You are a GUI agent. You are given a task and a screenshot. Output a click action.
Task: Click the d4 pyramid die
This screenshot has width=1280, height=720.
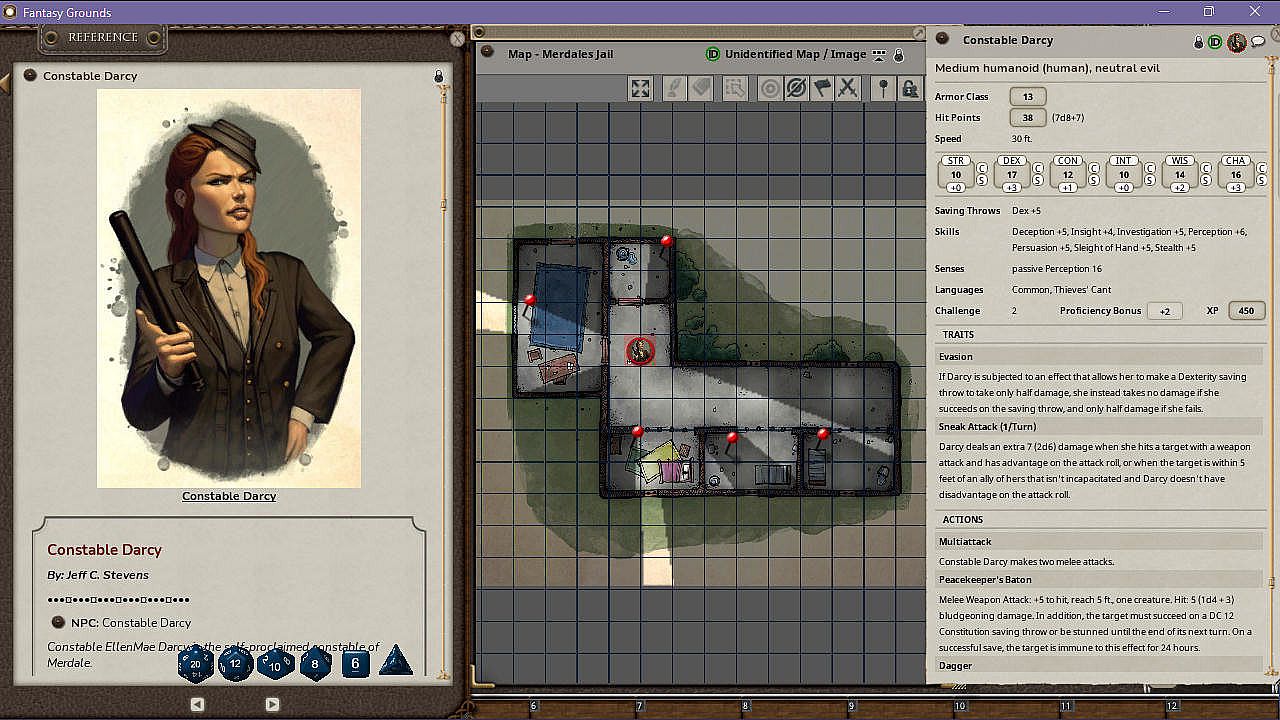(x=396, y=661)
